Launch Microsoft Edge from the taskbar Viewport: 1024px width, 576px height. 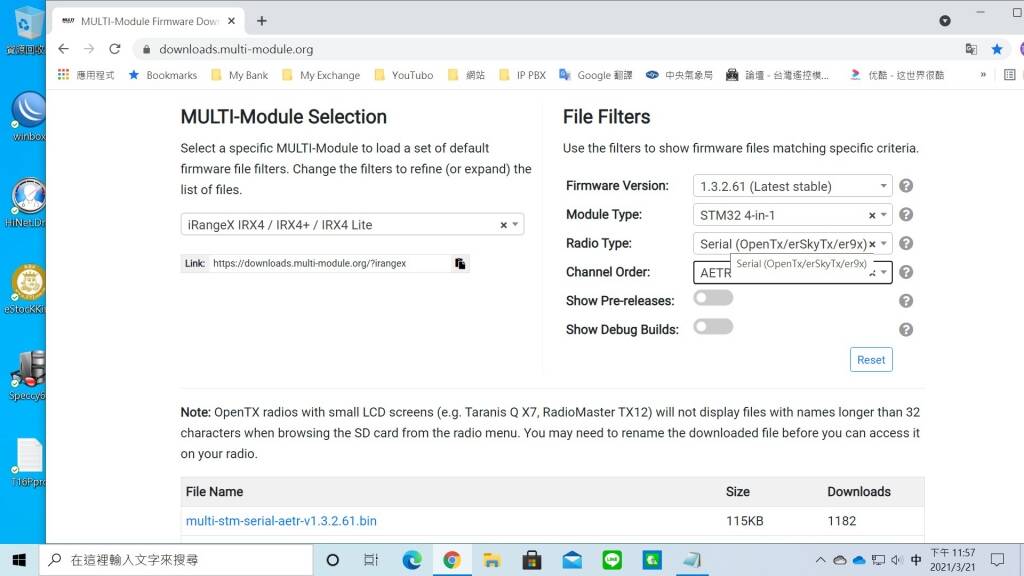pyautogui.click(x=411, y=560)
